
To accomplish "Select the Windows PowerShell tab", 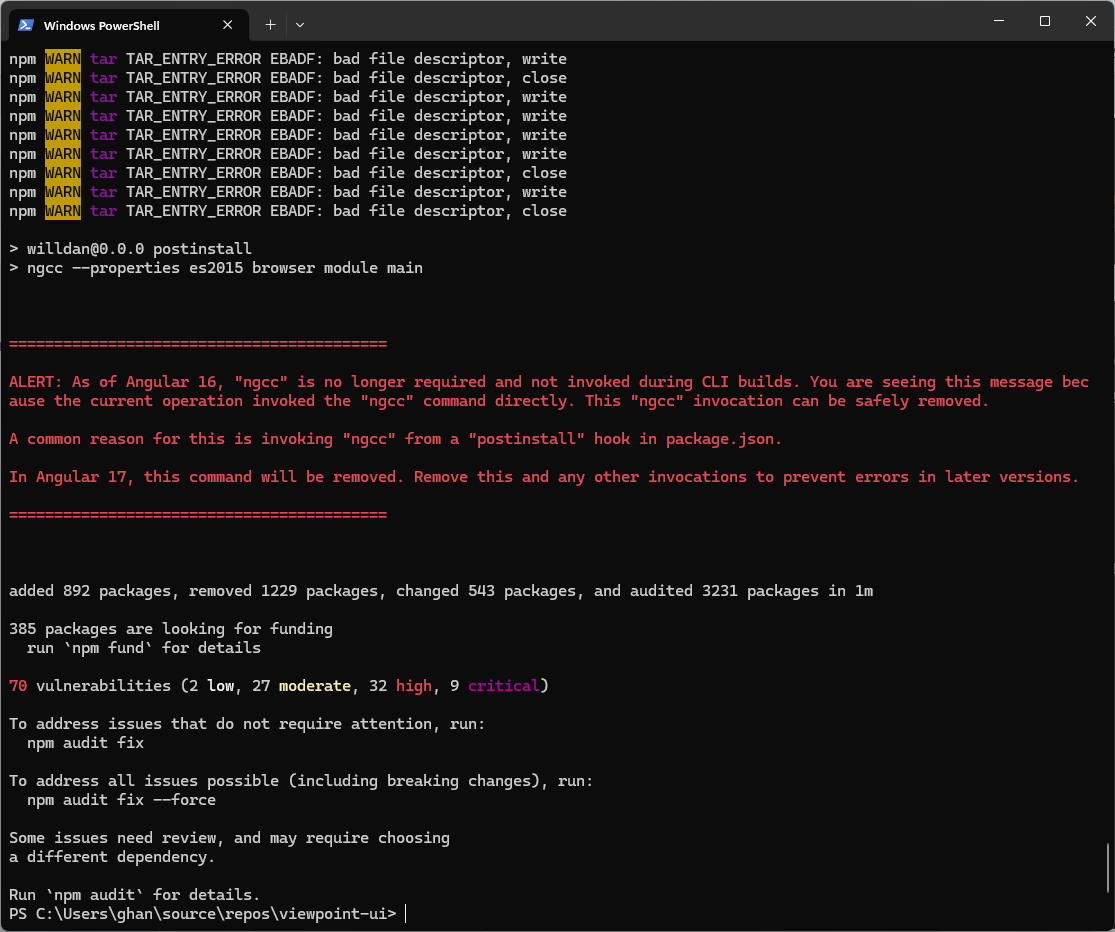I will (x=129, y=25).
